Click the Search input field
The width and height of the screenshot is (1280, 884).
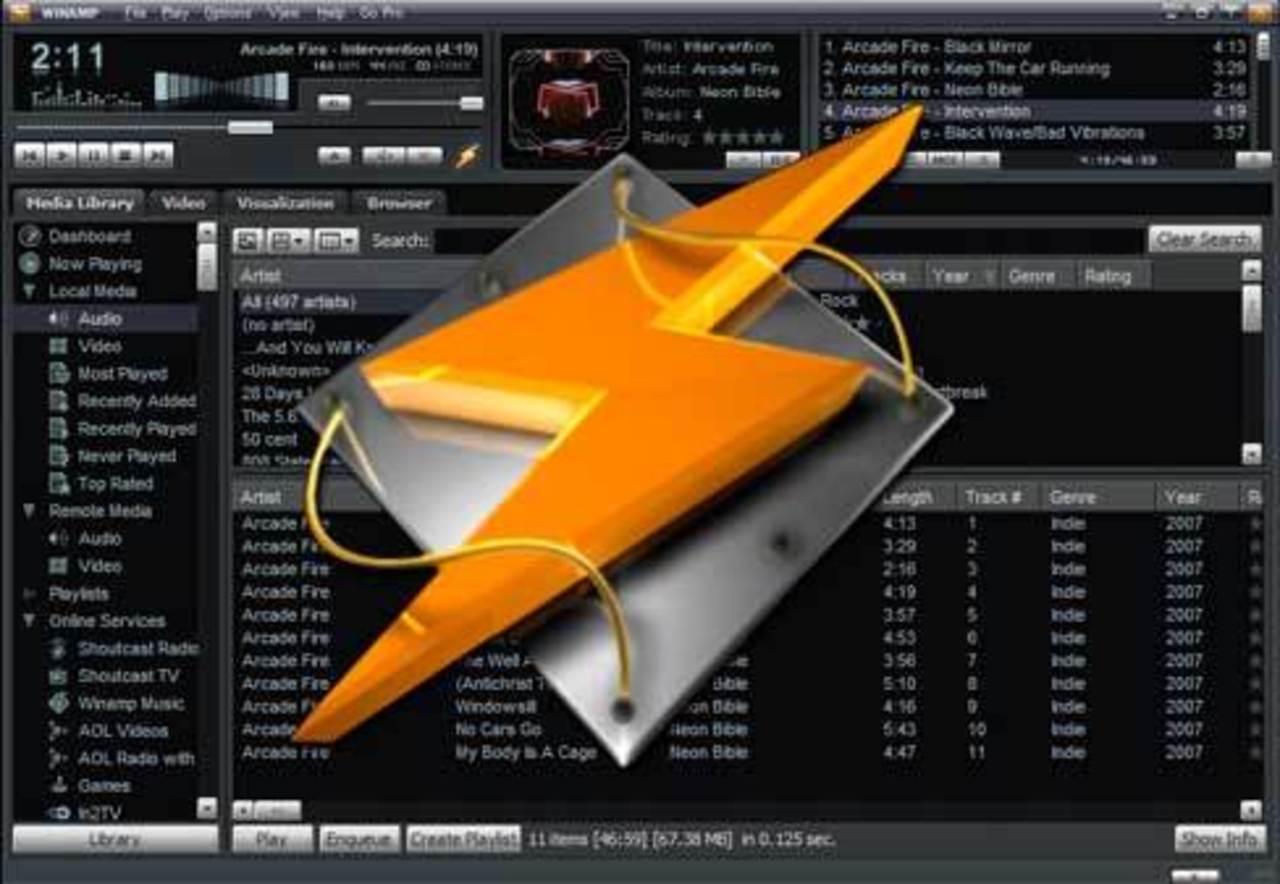tap(790, 241)
